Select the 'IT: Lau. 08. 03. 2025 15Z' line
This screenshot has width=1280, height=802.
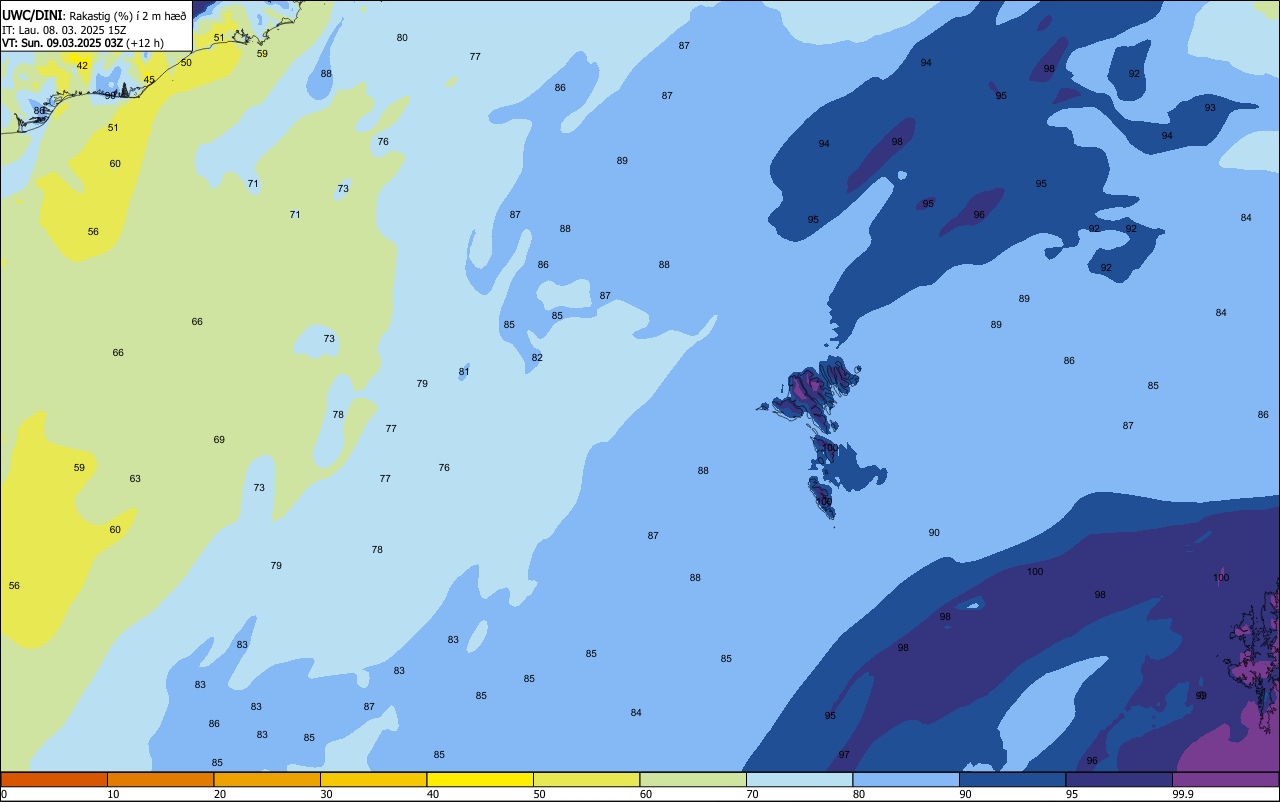pyautogui.click(x=64, y=29)
